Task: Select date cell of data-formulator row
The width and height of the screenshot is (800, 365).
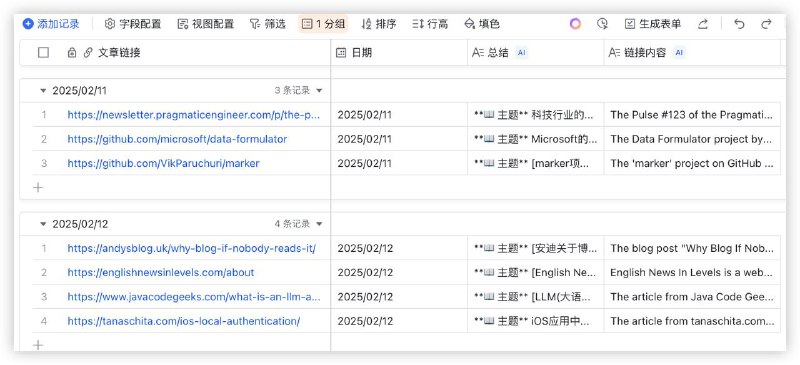Action: pos(399,139)
